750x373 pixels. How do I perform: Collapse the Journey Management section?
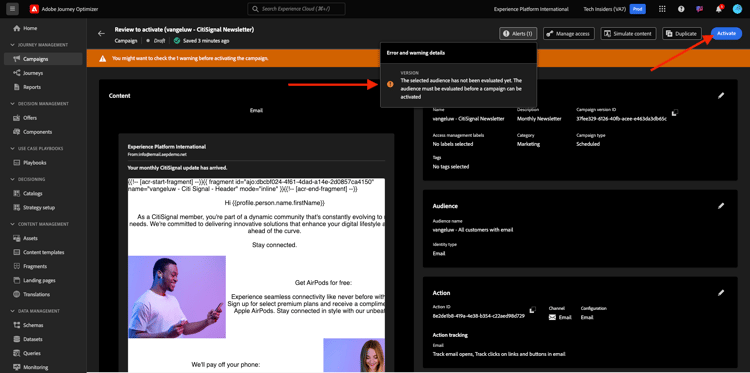point(13,45)
